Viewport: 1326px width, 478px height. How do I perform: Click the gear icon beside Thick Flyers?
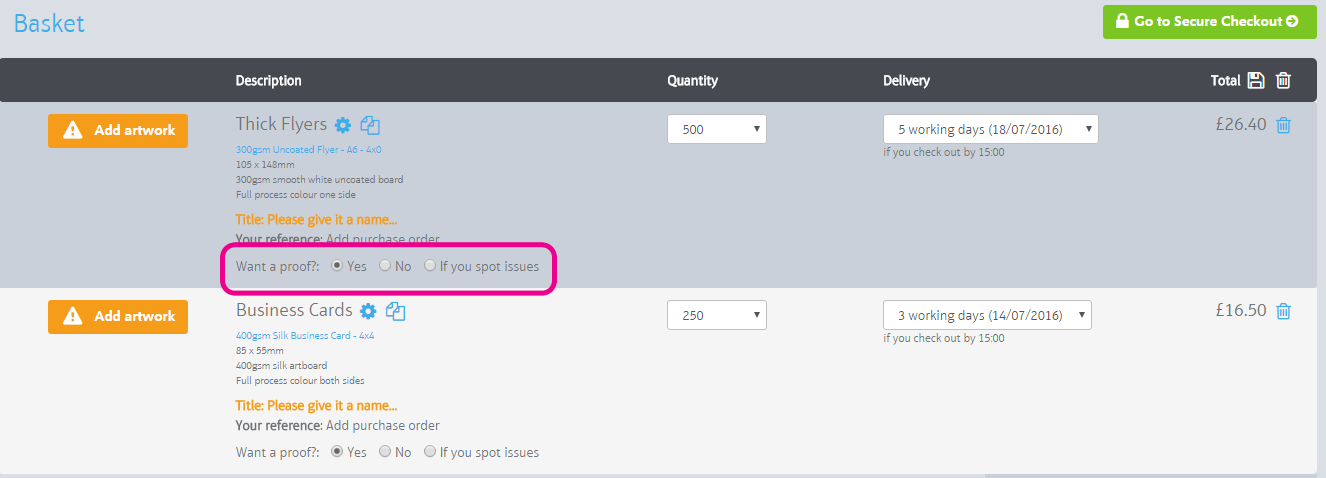click(x=343, y=125)
